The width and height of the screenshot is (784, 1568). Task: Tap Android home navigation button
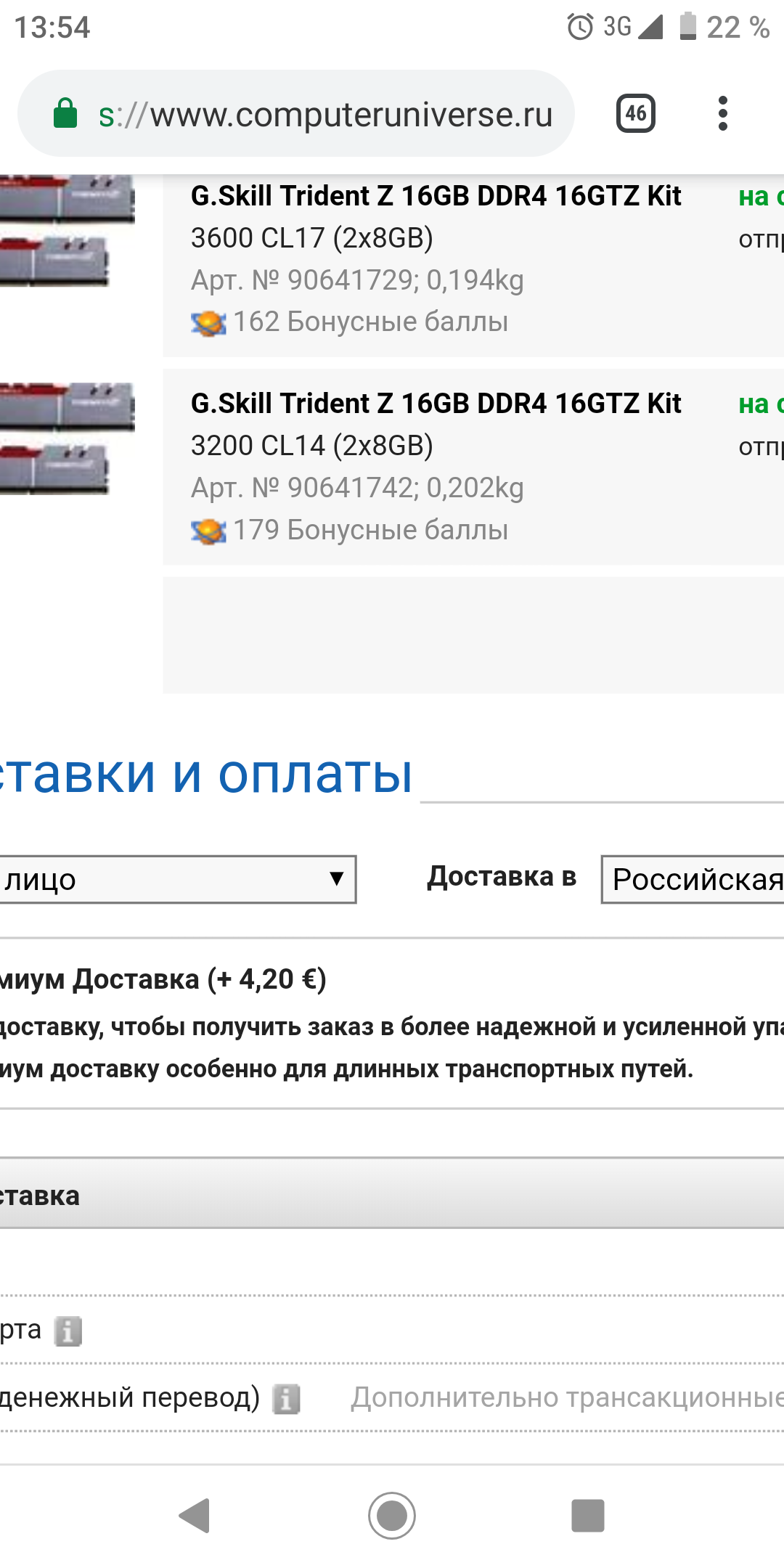pos(392,1516)
